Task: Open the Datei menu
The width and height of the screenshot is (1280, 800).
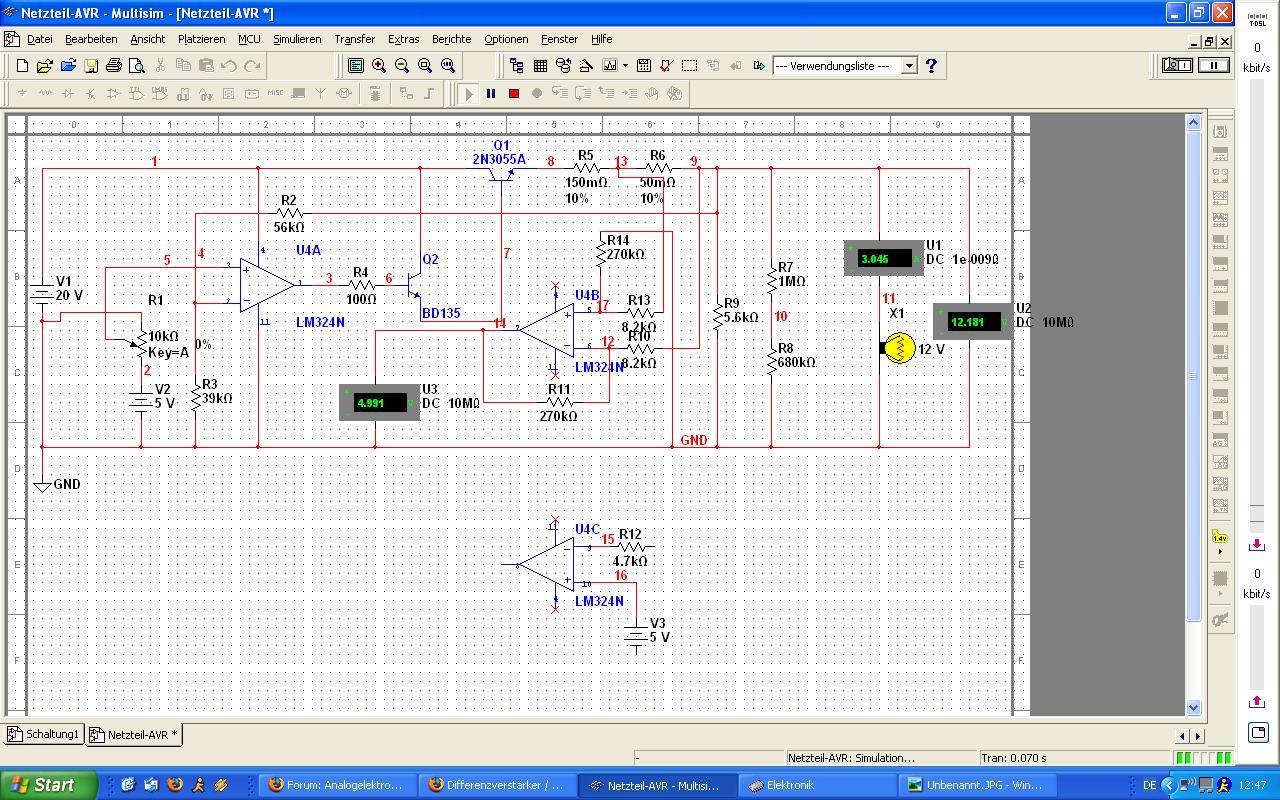Action: 40,39
